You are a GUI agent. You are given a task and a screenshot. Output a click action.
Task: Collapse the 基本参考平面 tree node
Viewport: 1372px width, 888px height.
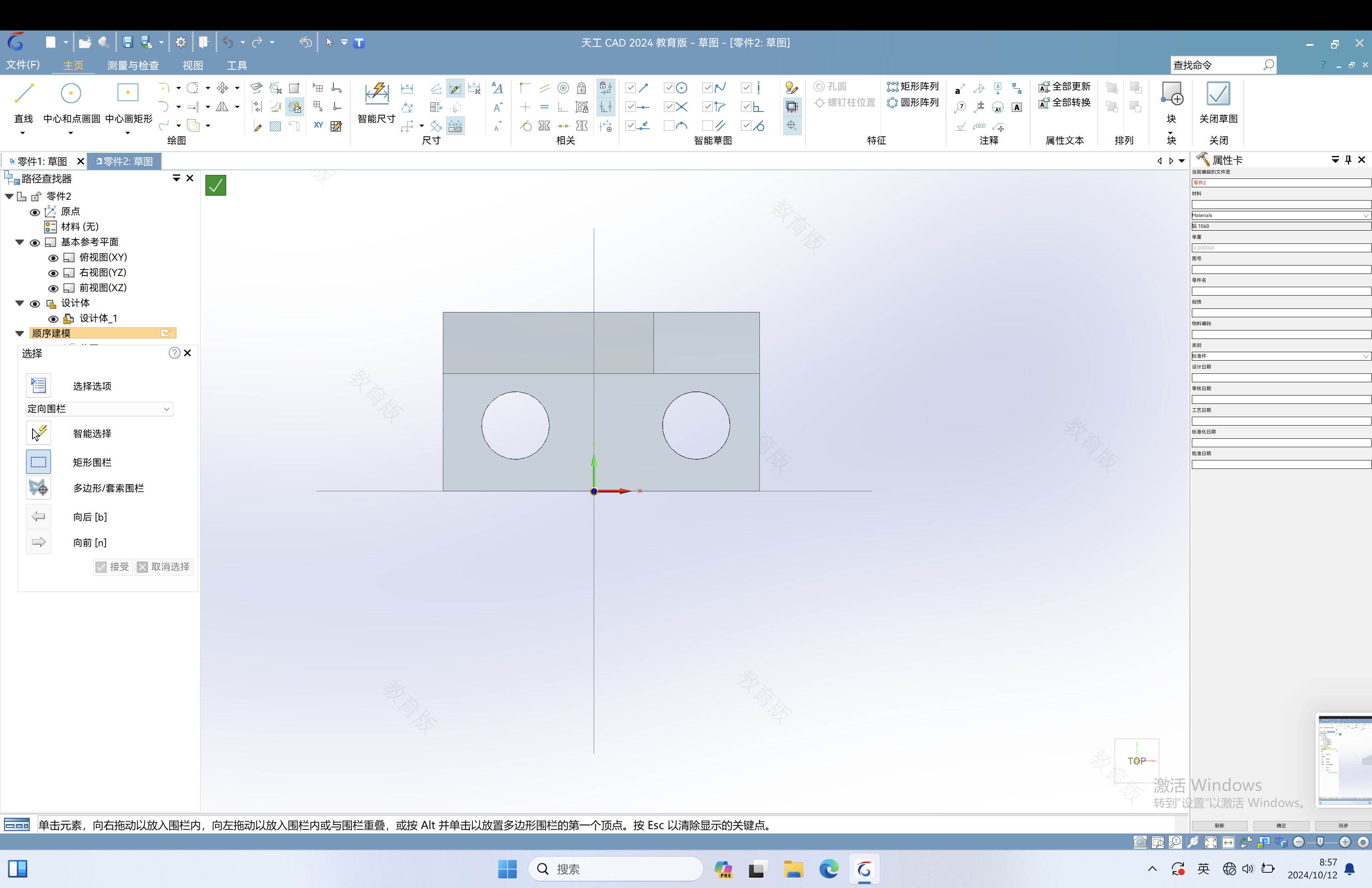[x=20, y=242]
